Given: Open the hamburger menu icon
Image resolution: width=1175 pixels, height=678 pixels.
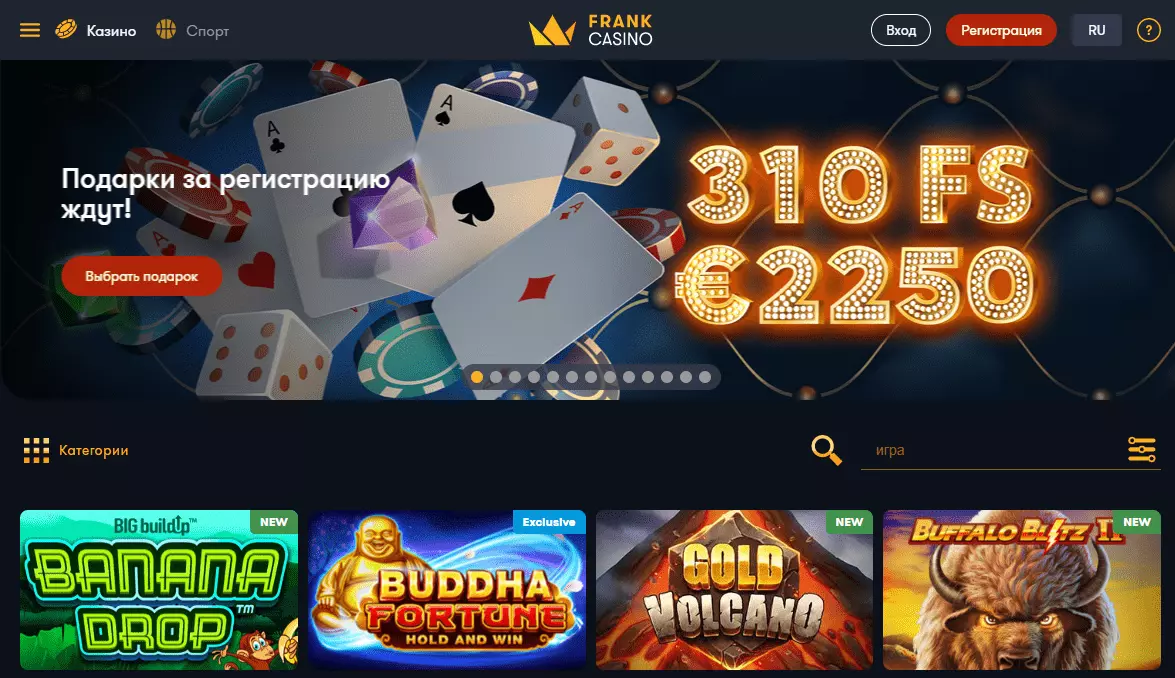Looking at the screenshot, I should click(x=30, y=31).
